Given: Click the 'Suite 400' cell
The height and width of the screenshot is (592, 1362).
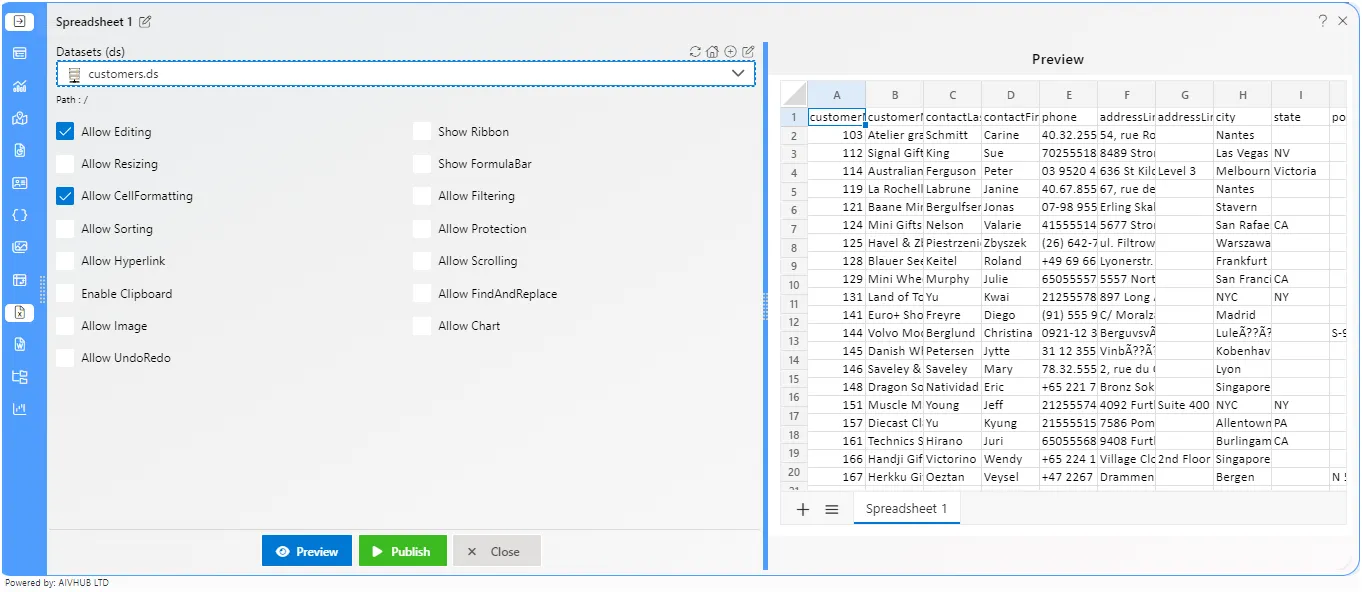Looking at the screenshot, I should 1185,405.
